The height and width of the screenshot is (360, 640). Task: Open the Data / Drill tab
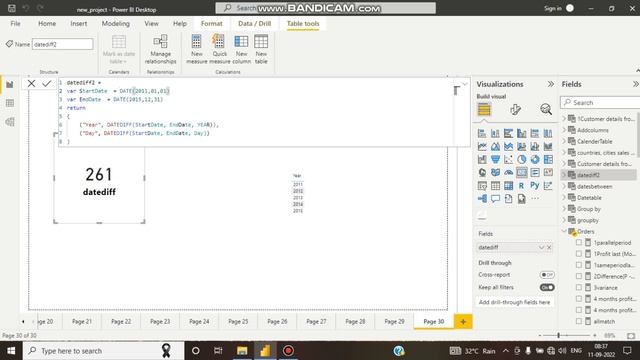click(x=255, y=24)
